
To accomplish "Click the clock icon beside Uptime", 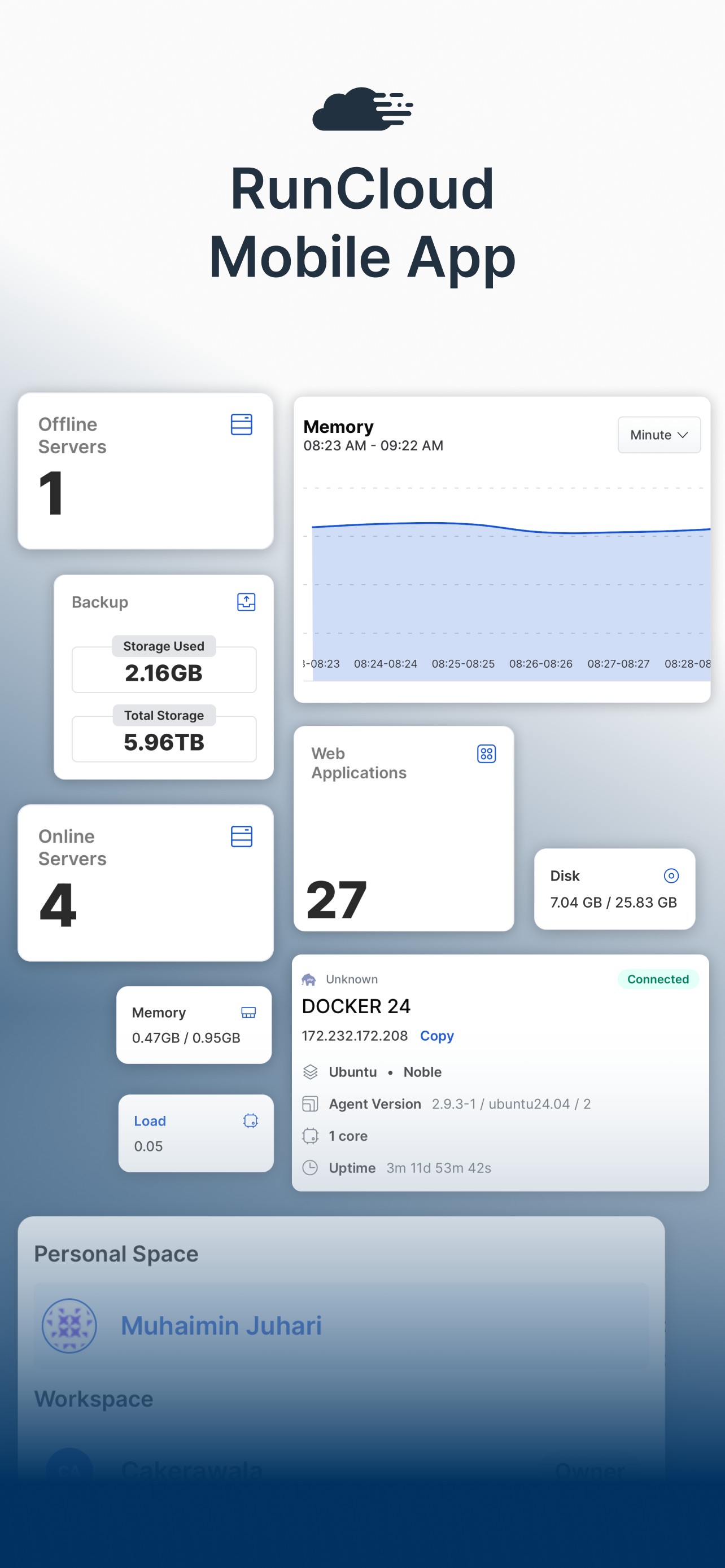I will tap(311, 1167).
